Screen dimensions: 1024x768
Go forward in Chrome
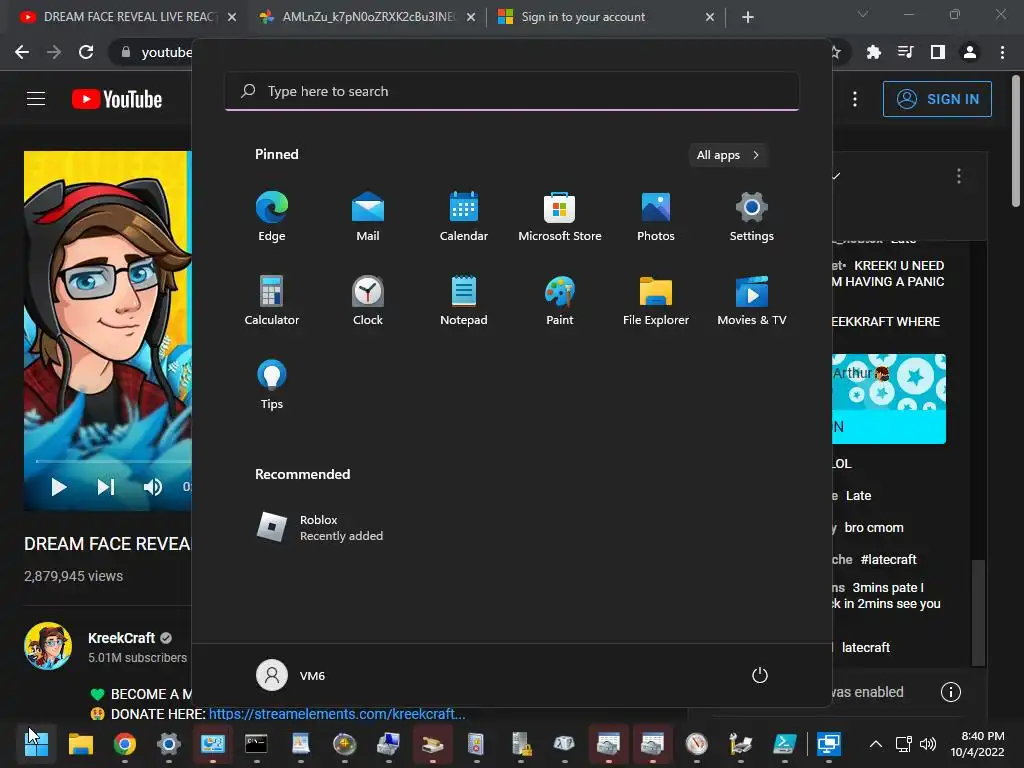click(54, 52)
